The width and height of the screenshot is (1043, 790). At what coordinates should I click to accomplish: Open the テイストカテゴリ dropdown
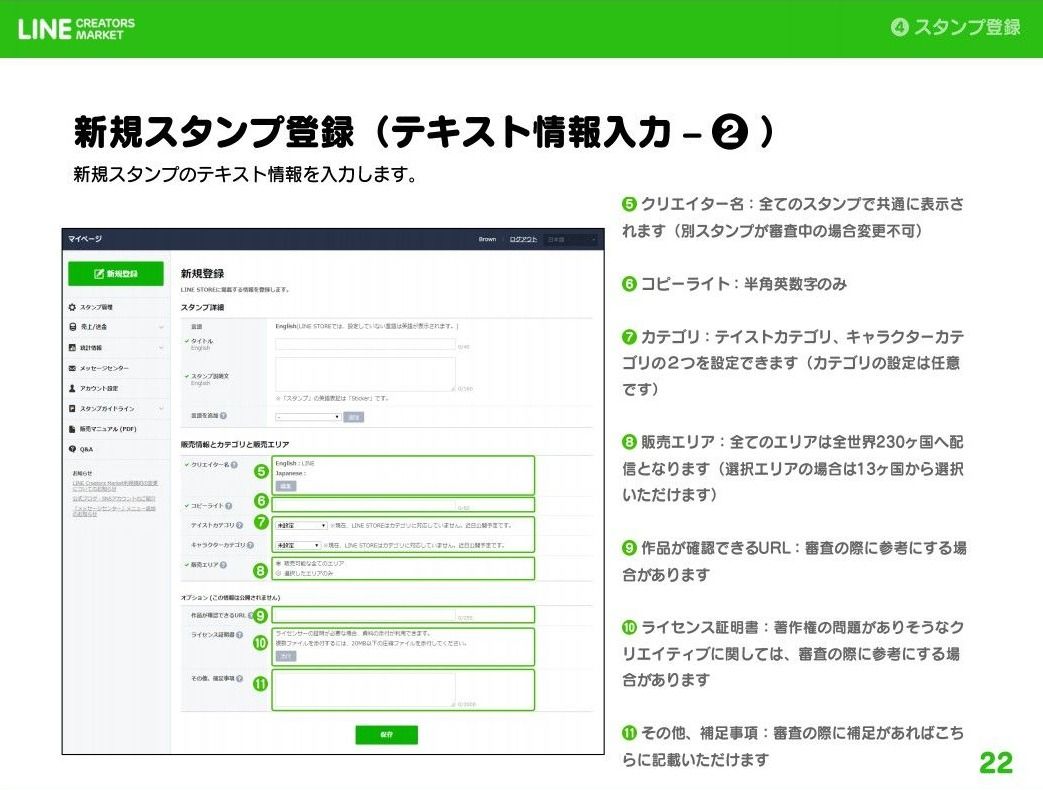click(301, 525)
